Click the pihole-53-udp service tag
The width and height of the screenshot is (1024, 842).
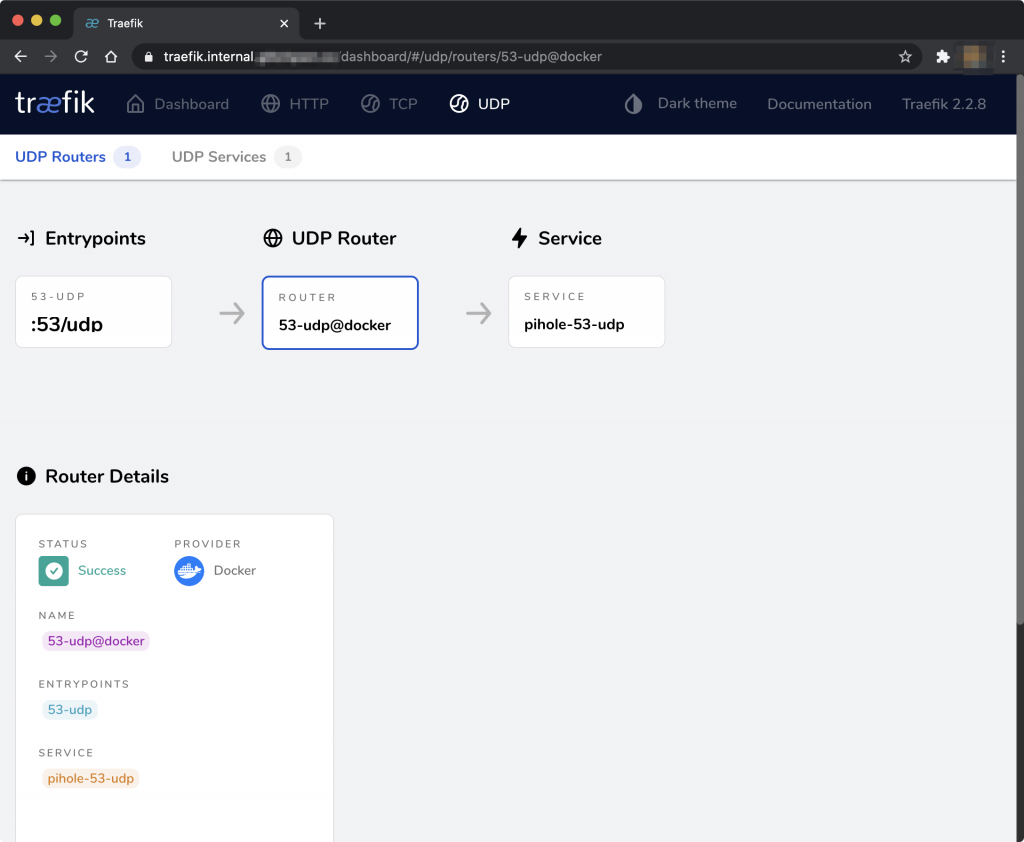91,778
